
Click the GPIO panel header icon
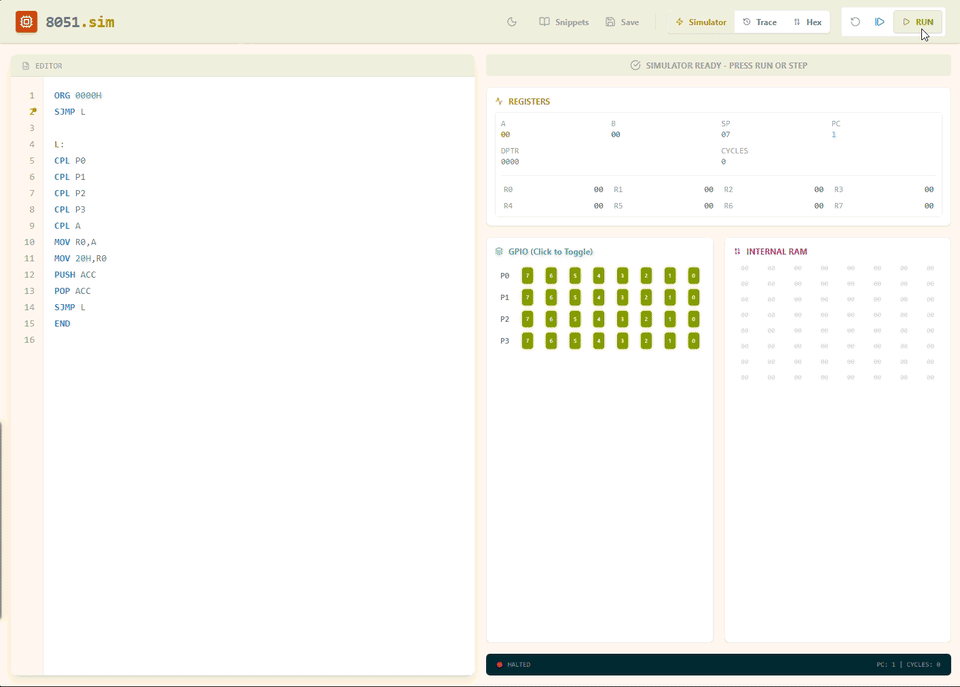coord(499,252)
